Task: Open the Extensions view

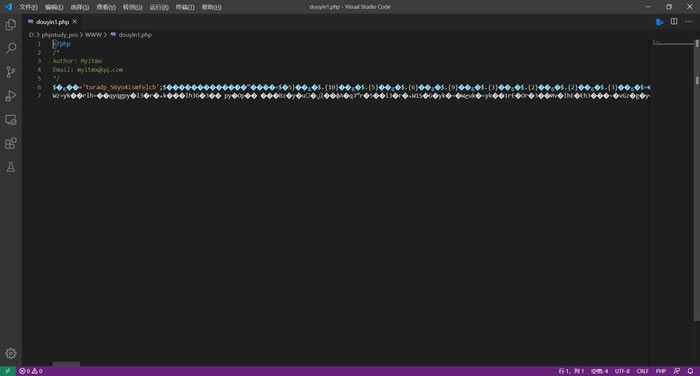Action: 11,143
